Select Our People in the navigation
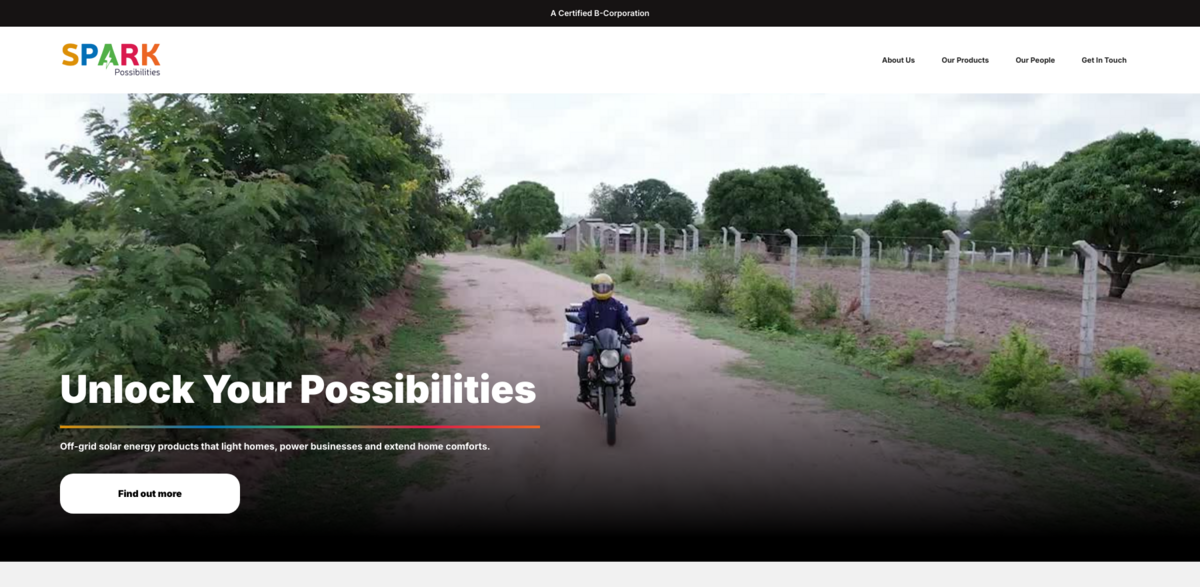The height and width of the screenshot is (587, 1200). pyautogui.click(x=1035, y=60)
